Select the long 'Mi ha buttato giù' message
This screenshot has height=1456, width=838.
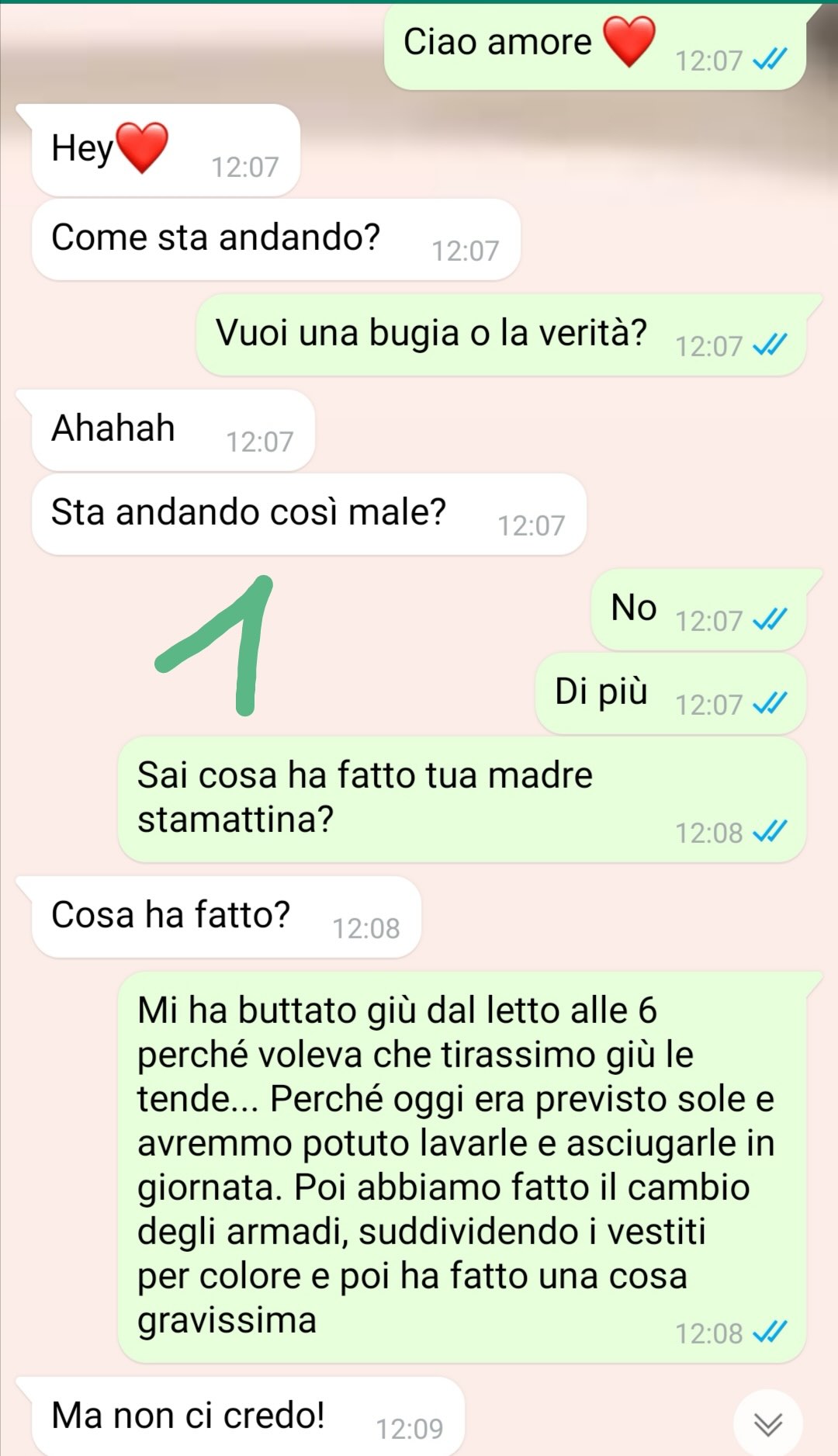tap(462, 1167)
